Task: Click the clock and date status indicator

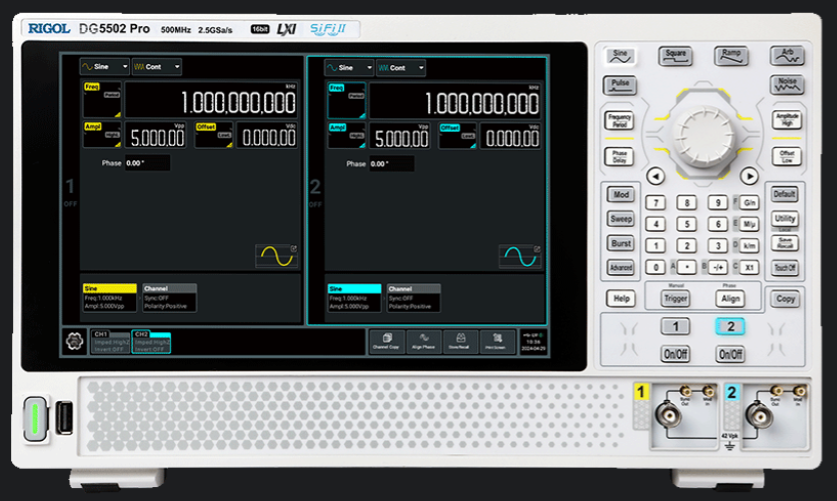Action: [533, 341]
